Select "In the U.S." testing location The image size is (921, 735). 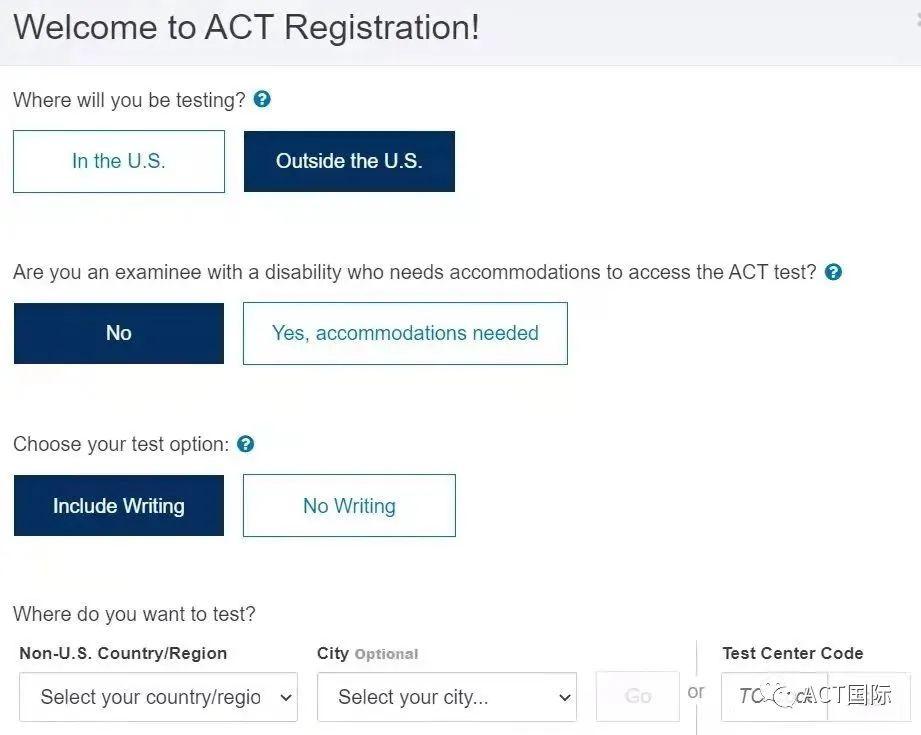point(118,161)
